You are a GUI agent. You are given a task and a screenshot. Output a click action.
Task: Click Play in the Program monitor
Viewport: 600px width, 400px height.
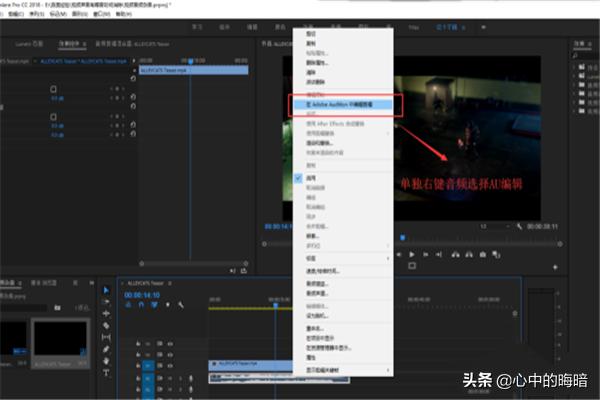[412, 254]
